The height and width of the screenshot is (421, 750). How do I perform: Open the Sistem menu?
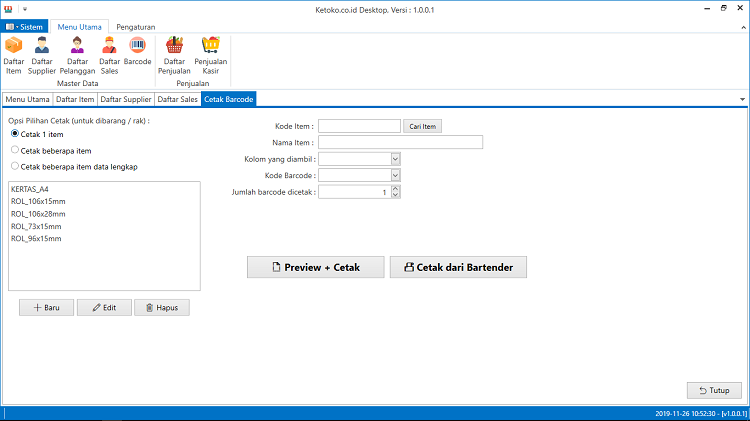coord(24,27)
